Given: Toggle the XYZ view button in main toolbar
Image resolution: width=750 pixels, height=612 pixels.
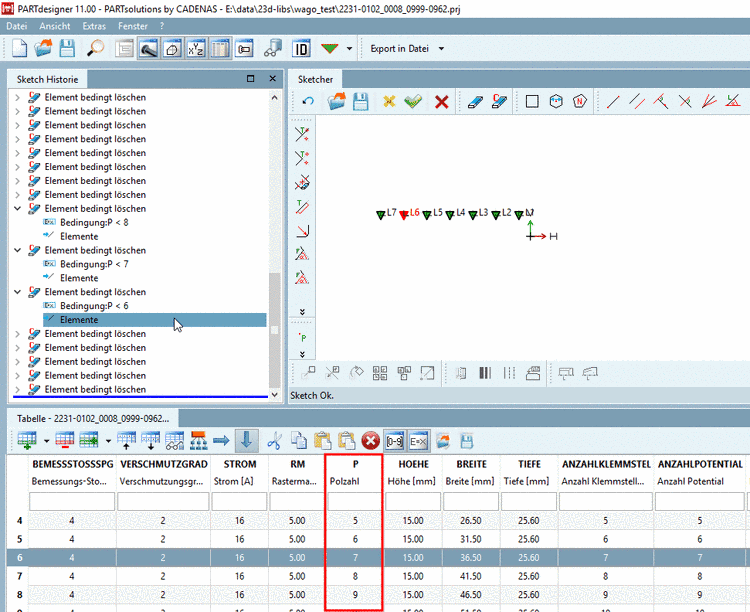Looking at the screenshot, I should [x=197, y=48].
